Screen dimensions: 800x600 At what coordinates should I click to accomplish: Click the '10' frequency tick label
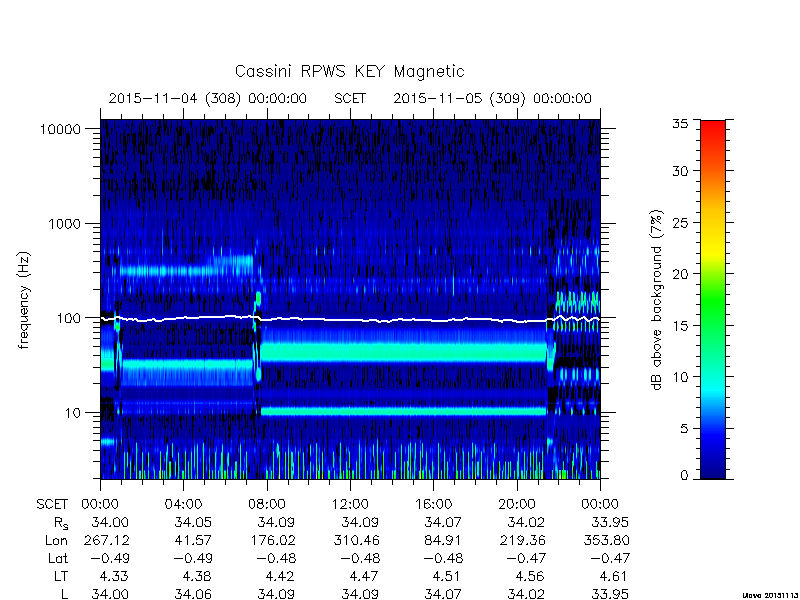coord(73,412)
